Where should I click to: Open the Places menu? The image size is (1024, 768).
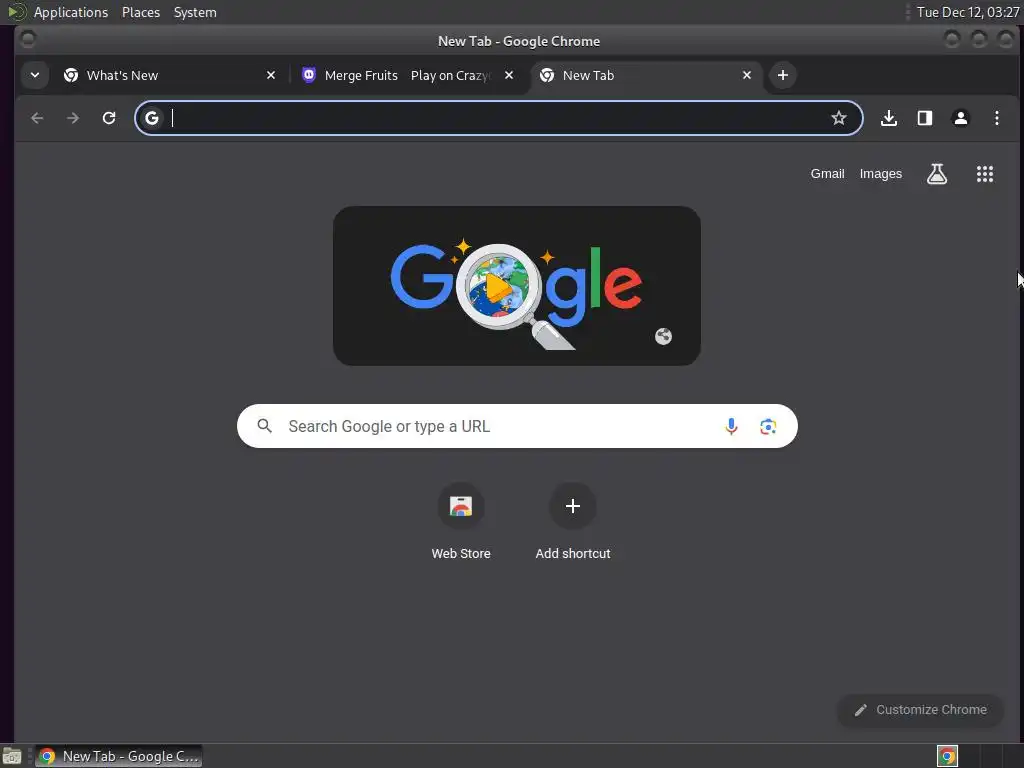tap(140, 12)
